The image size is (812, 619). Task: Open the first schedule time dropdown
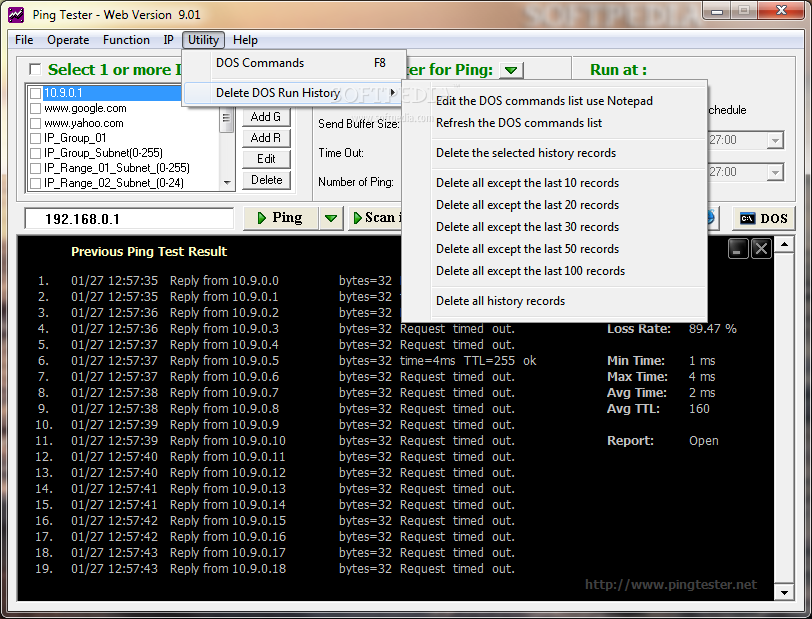[775, 140]
